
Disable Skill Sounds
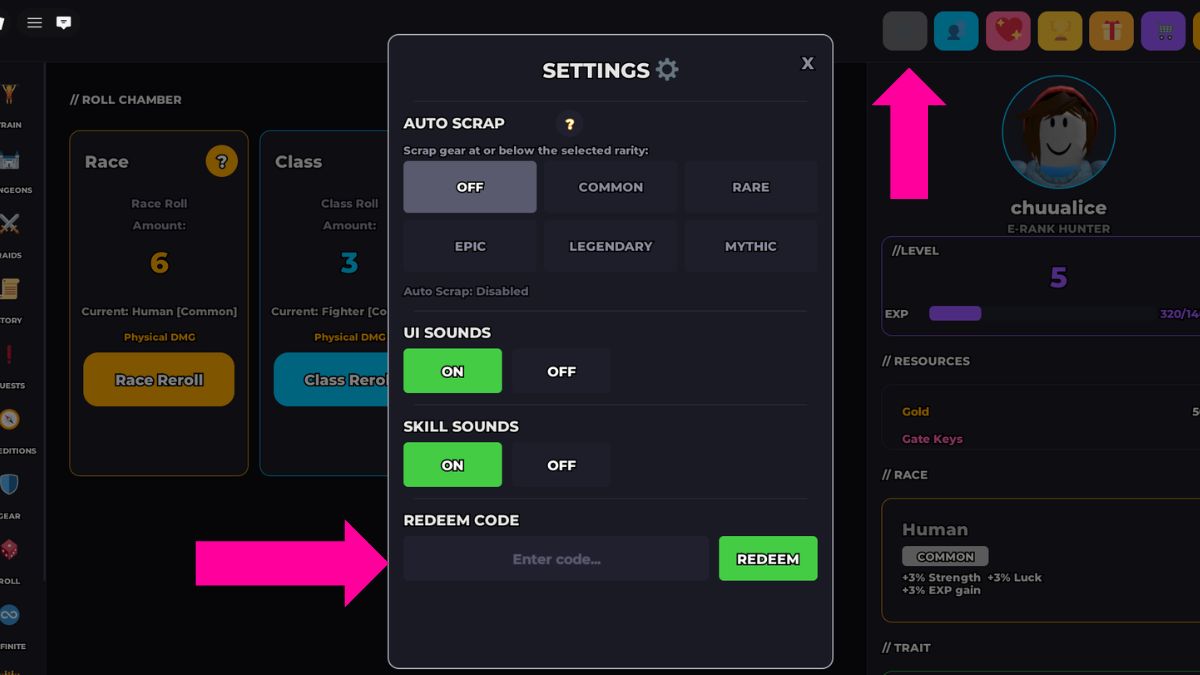[x=561, y=464]
